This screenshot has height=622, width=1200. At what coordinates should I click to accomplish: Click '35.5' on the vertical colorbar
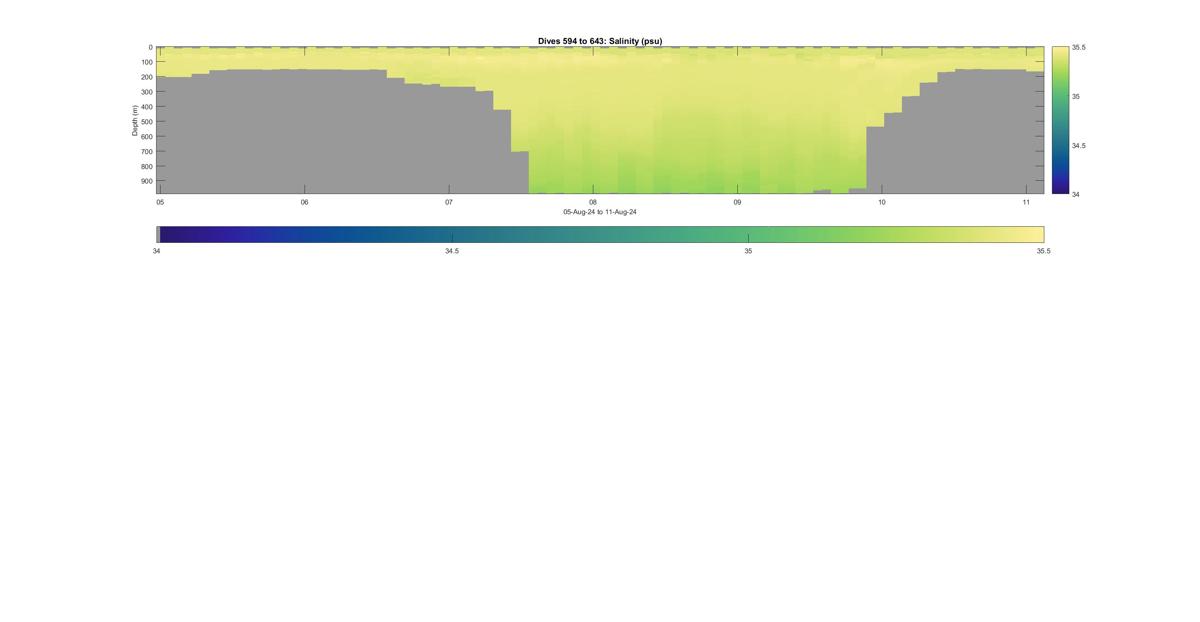pos(1079,47)
